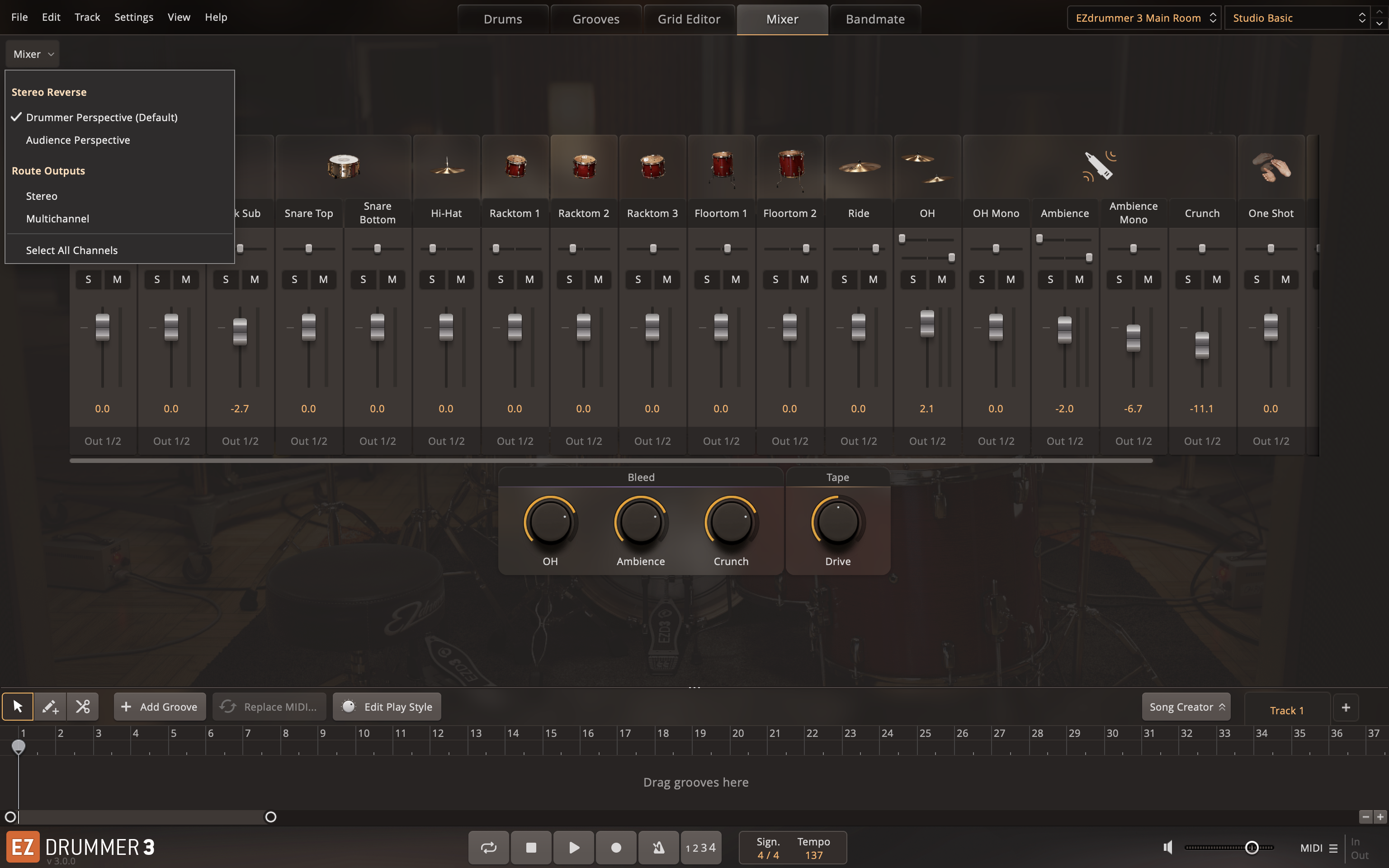This screenshot has height=868, width=1389.
Task: Click the OH channel volume fader
Action: [927, 323]
